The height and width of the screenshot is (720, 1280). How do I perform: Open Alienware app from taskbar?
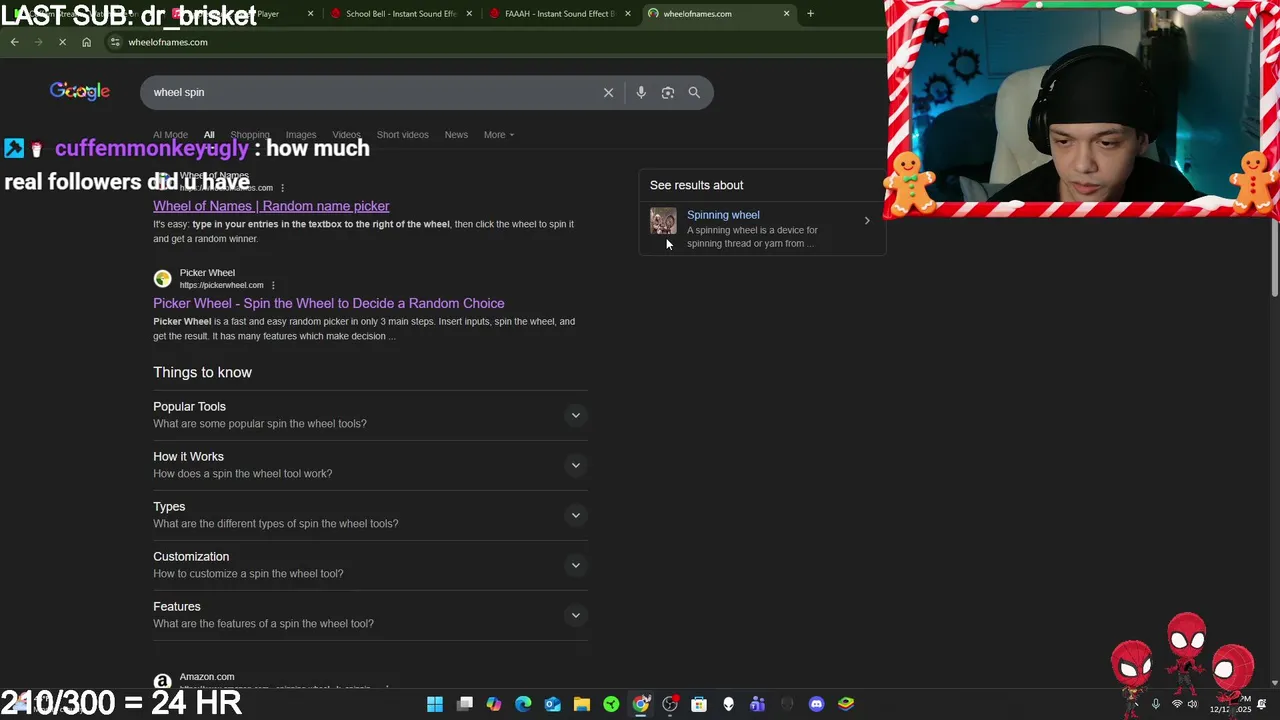tap(728, 704)
